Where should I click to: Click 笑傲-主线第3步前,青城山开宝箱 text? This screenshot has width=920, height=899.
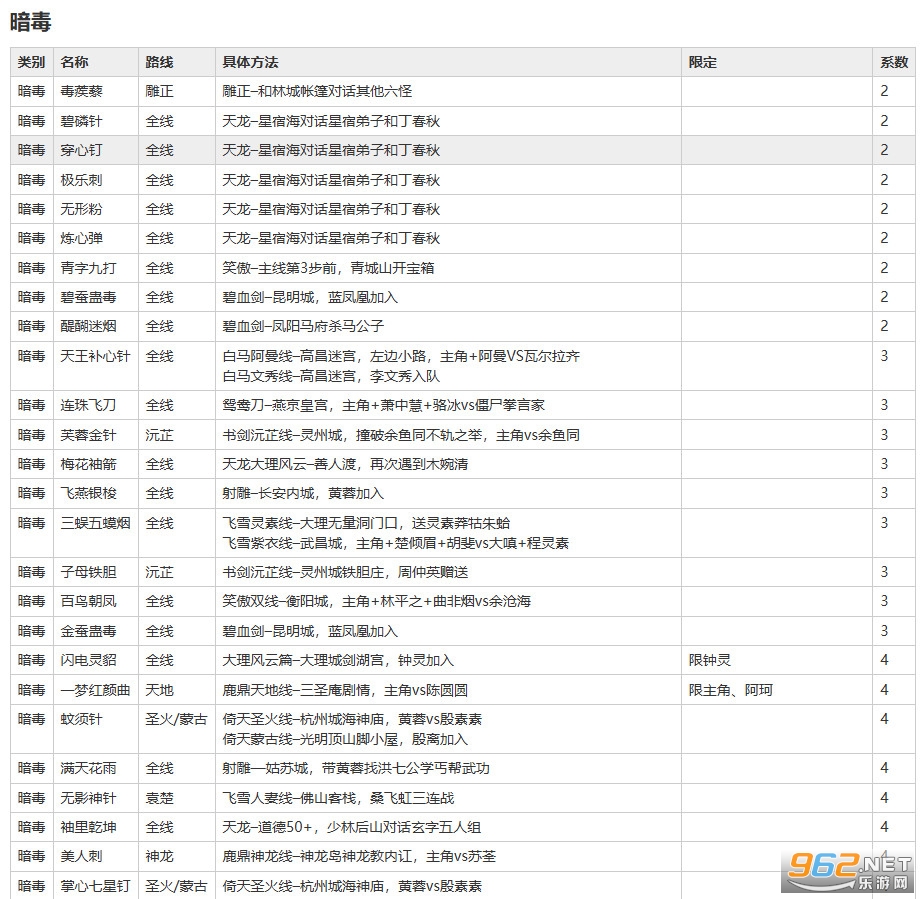pos(328,268)
